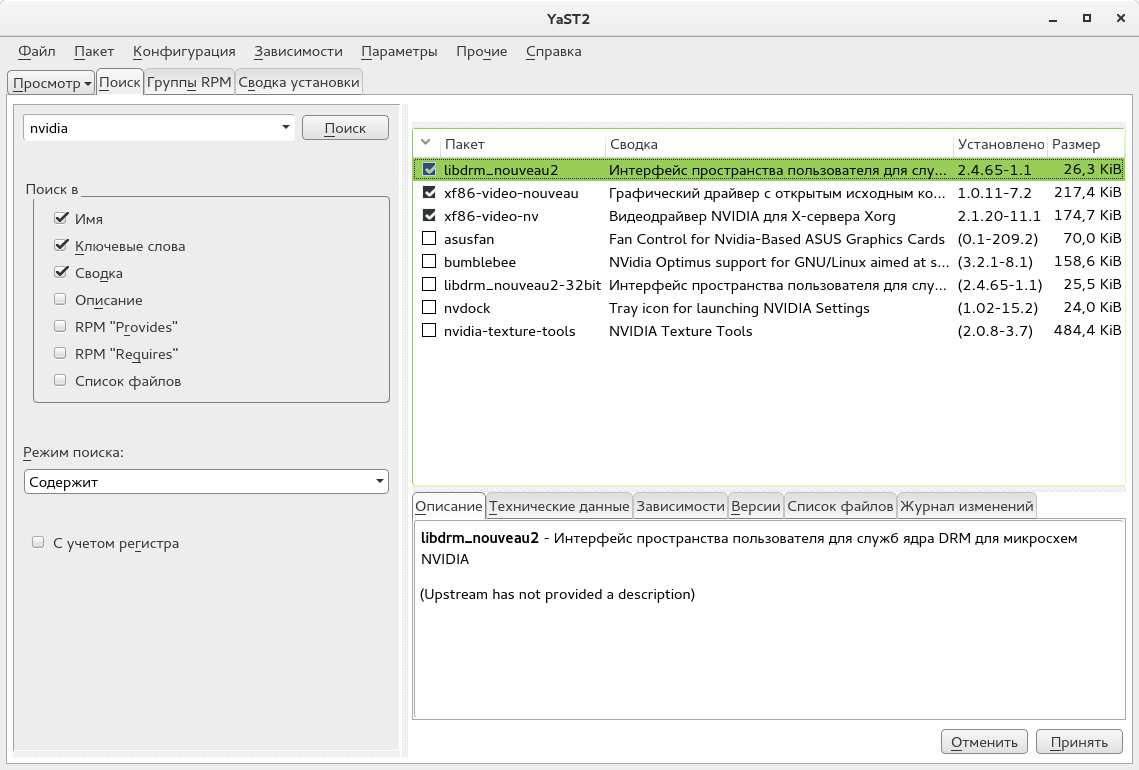Viewport: 1139px width, 770px height.
Task: Open the Зависимости menu
Action: (298, 51)
